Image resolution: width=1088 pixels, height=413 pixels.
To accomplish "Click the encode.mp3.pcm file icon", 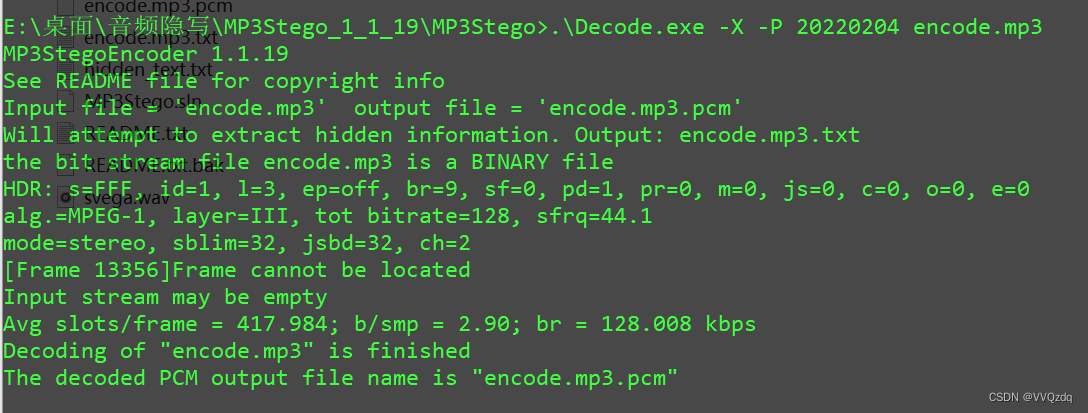I will [x=66, y=7].
